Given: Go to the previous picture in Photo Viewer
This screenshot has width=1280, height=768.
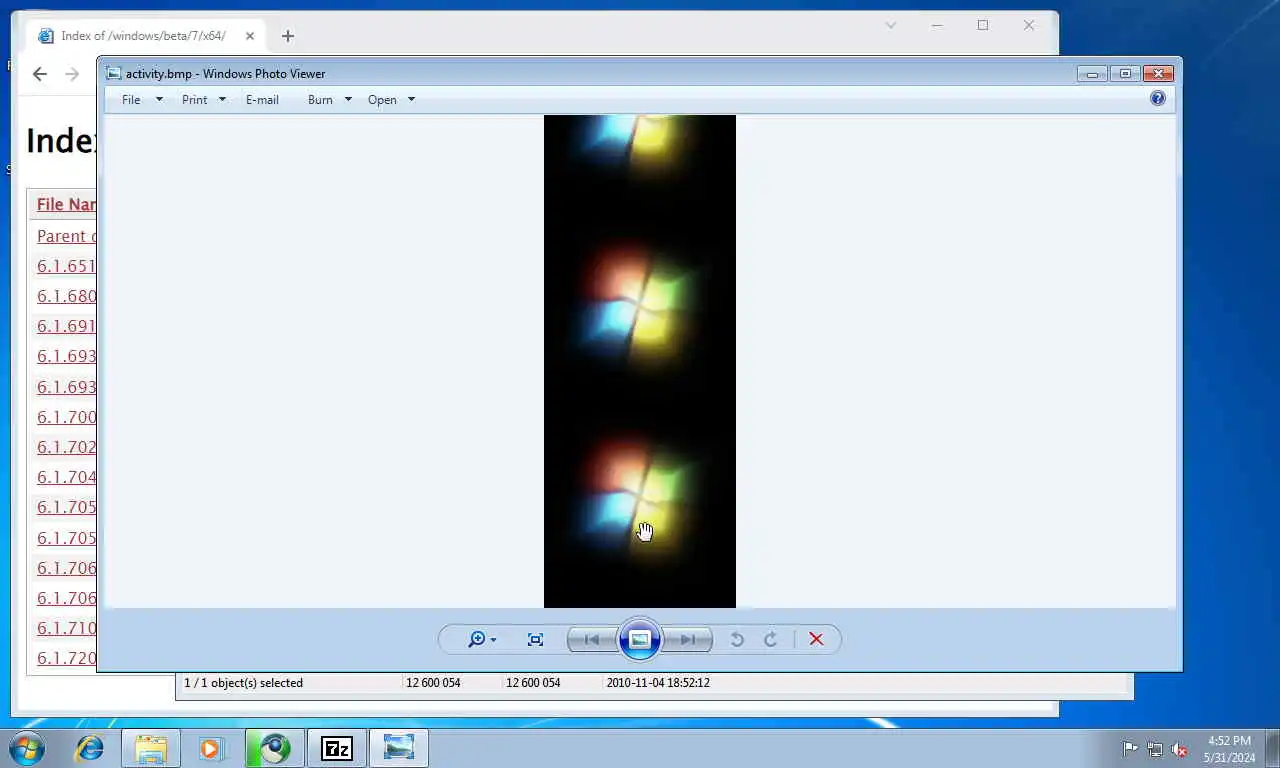Looking at the screenshot, I should [592, 640].
